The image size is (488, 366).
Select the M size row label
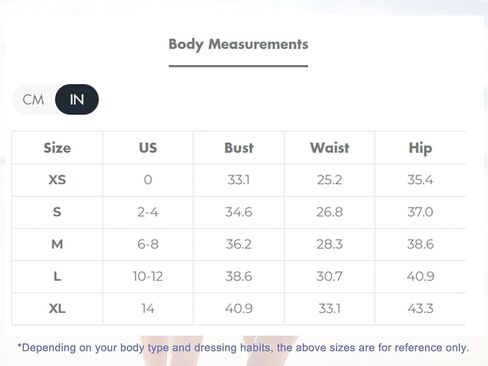point(57,244)
